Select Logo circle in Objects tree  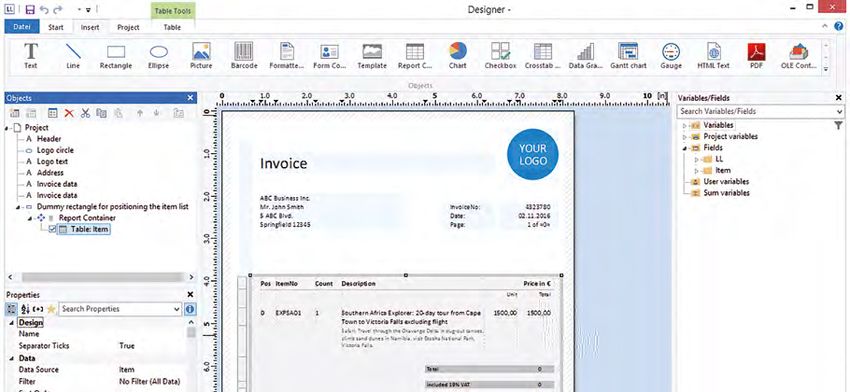point(55,150)
